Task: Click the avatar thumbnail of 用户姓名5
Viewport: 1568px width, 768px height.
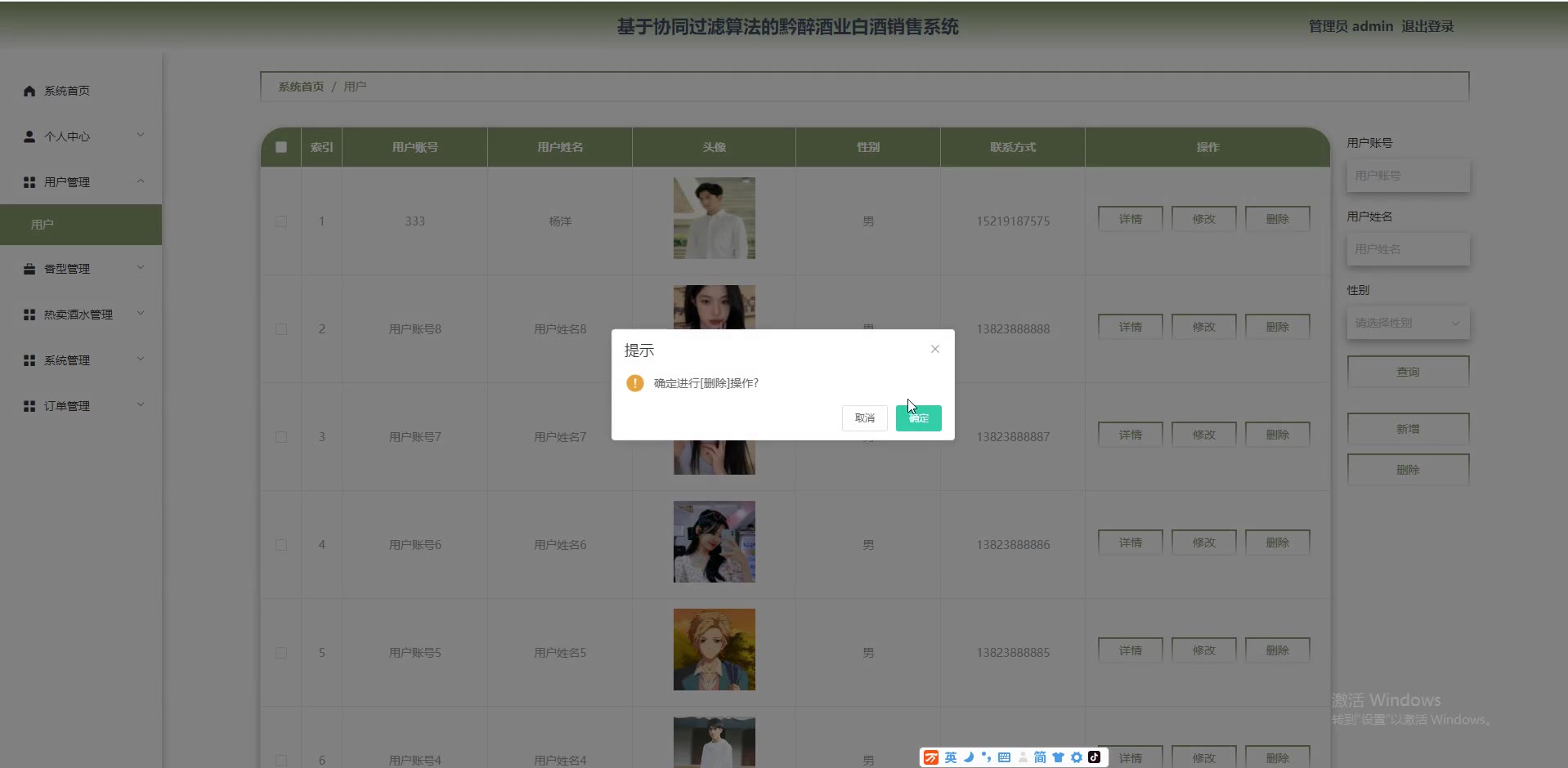Action: click(715, 650)
